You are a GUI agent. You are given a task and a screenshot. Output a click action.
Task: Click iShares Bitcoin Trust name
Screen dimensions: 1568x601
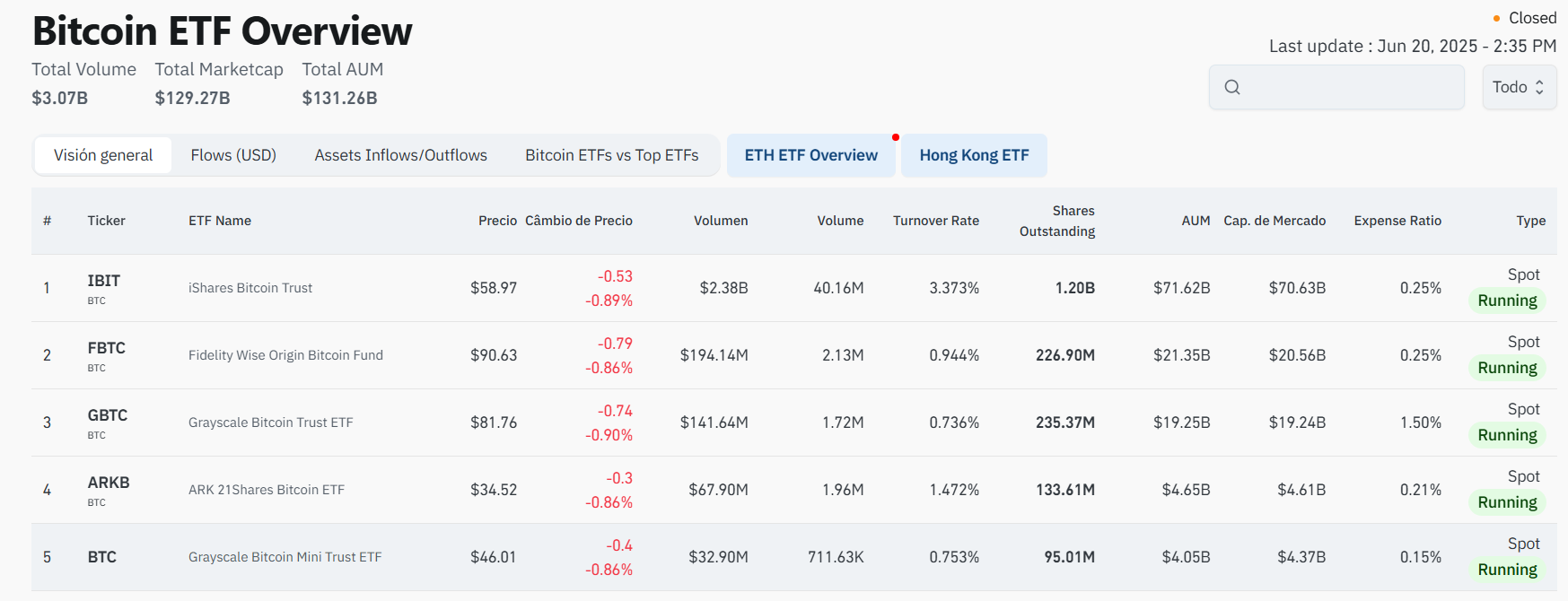[250, 288]
